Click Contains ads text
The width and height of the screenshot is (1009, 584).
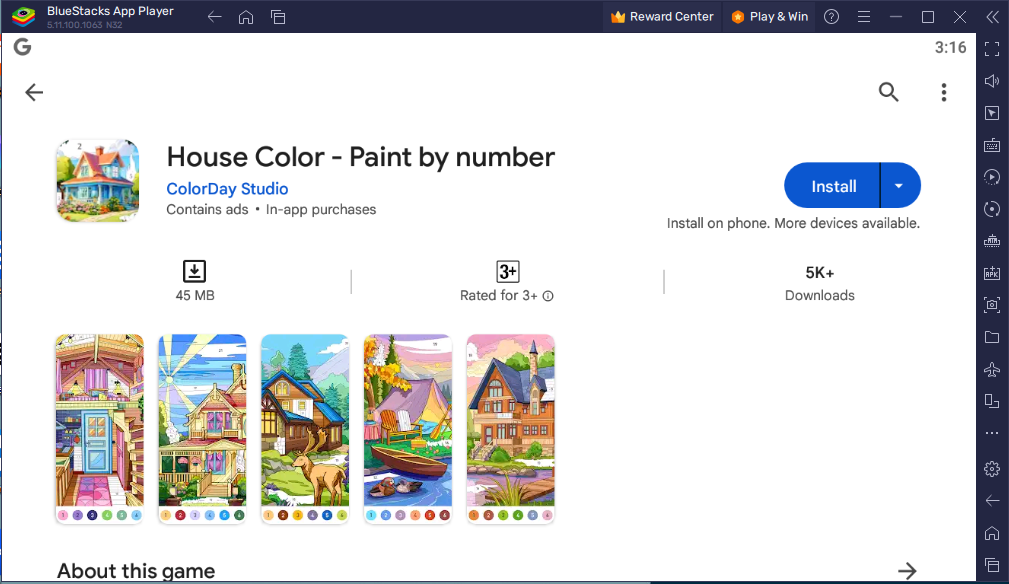207,210
